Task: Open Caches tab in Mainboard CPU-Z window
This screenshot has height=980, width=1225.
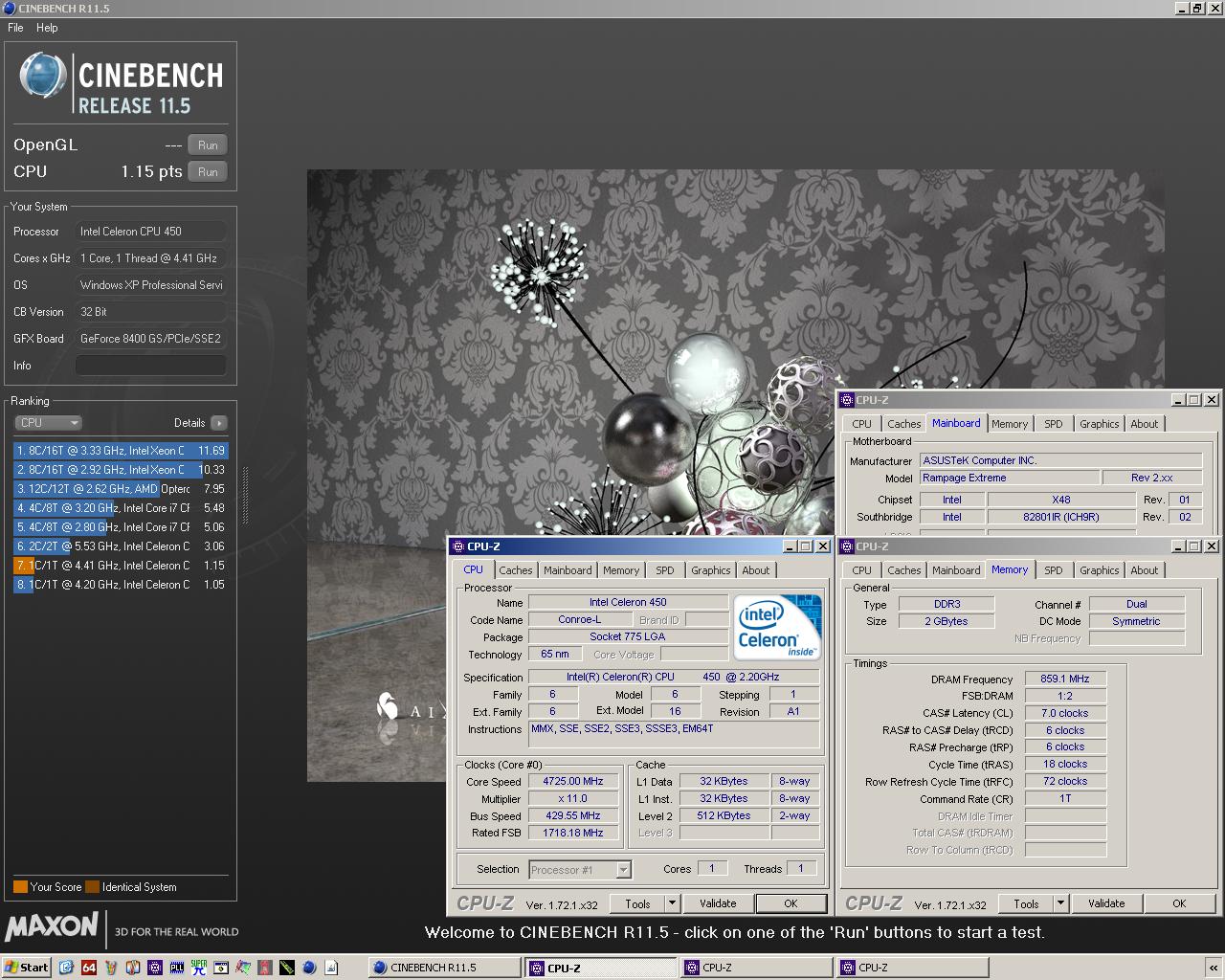Action: pyautogui.click(x=904, y=423)
